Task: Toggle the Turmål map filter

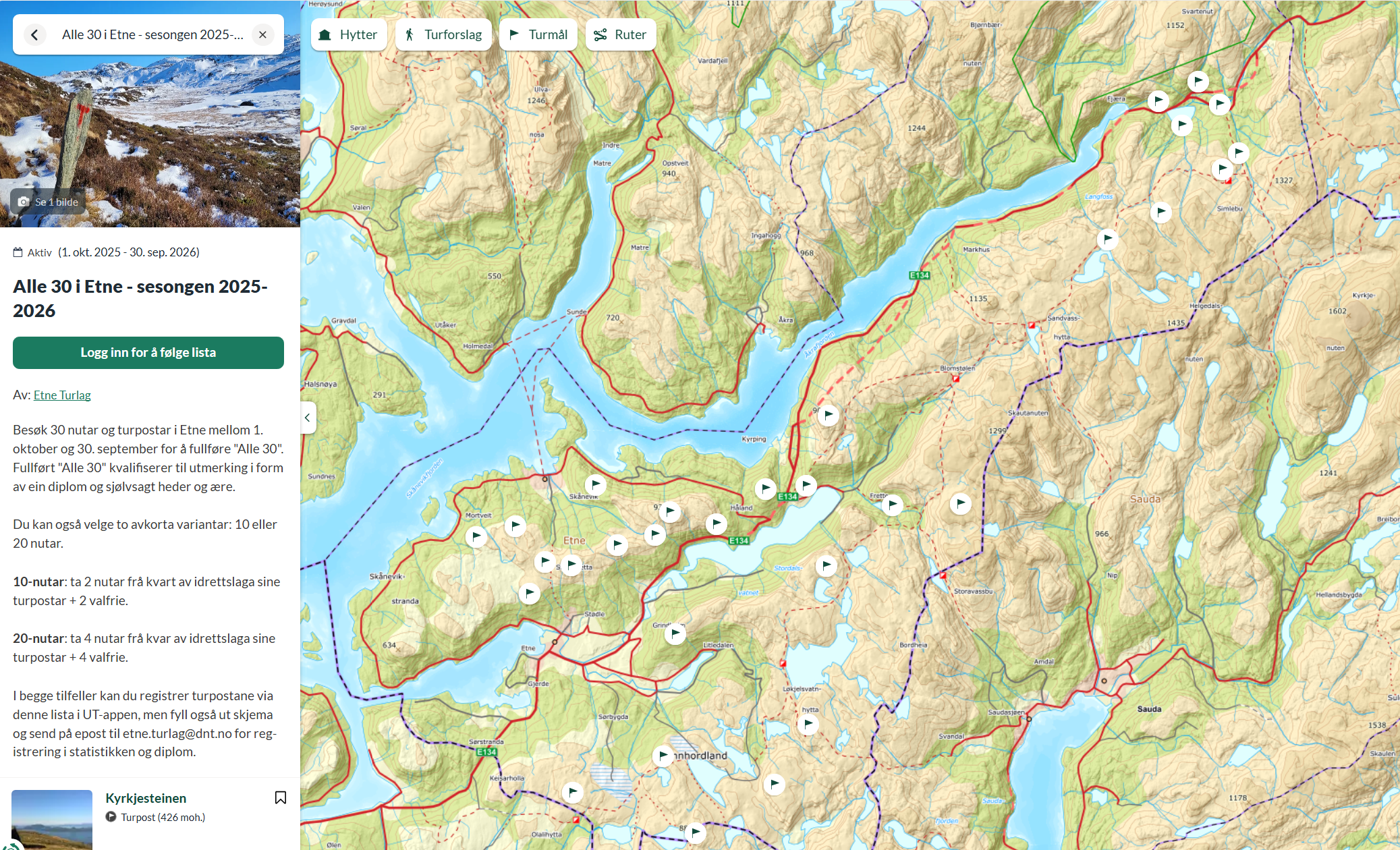Action: pyautogui.click(x=538, y=34)
